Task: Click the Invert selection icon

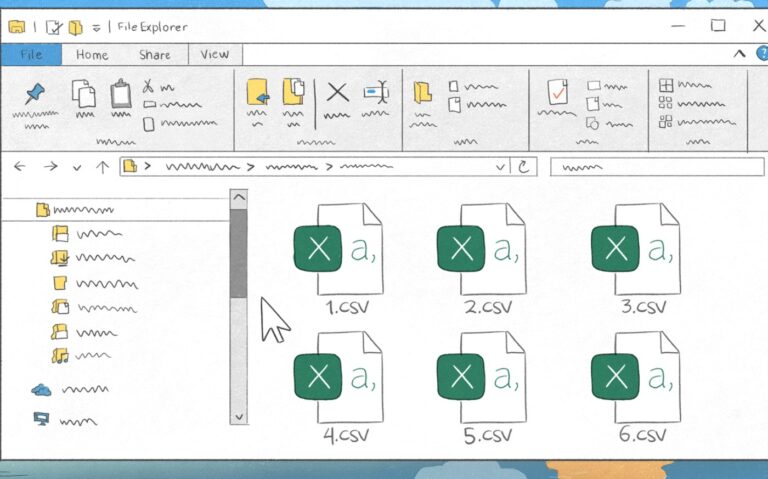Action: coord(665,121)
